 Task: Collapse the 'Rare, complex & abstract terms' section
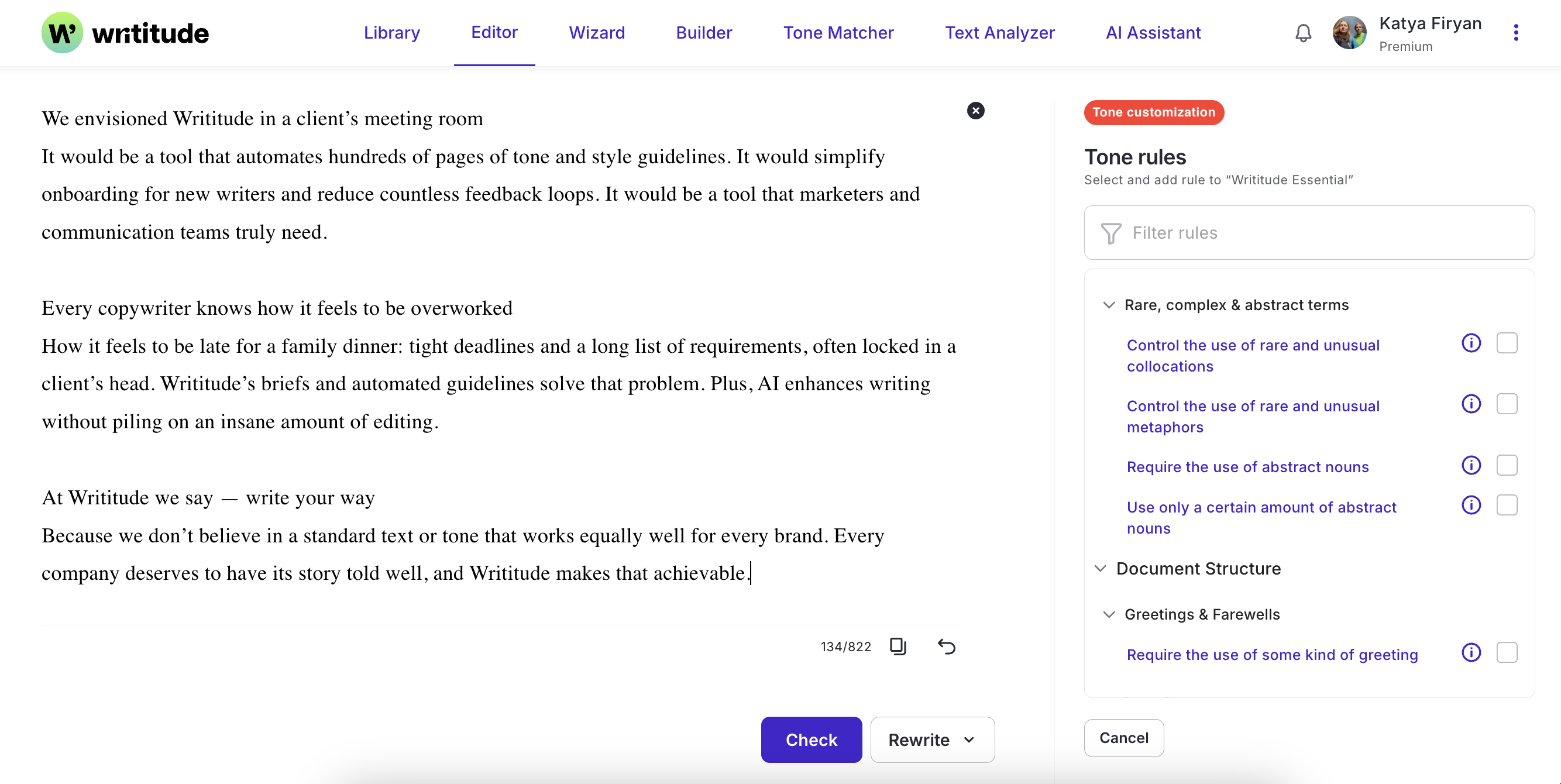(x=1108, y=305)
